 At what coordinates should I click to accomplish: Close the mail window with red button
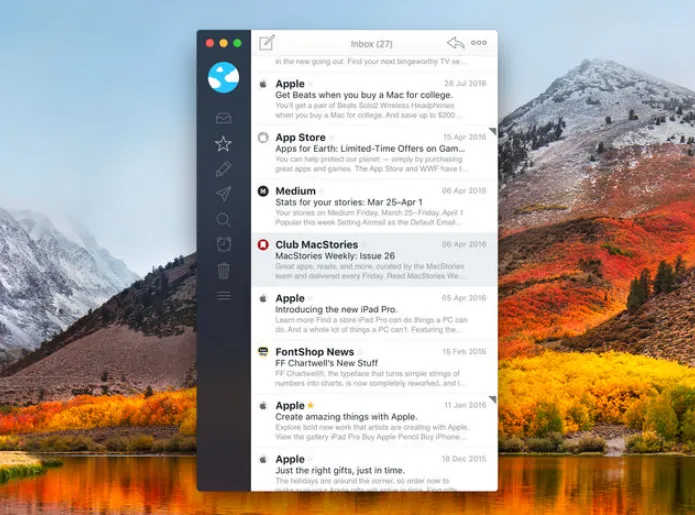click(x=210, y=43)
